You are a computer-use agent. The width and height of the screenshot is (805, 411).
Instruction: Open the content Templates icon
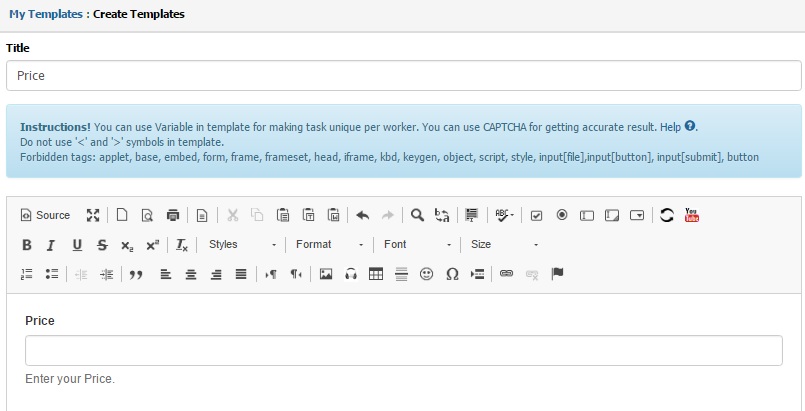click(x=202, y=215)
